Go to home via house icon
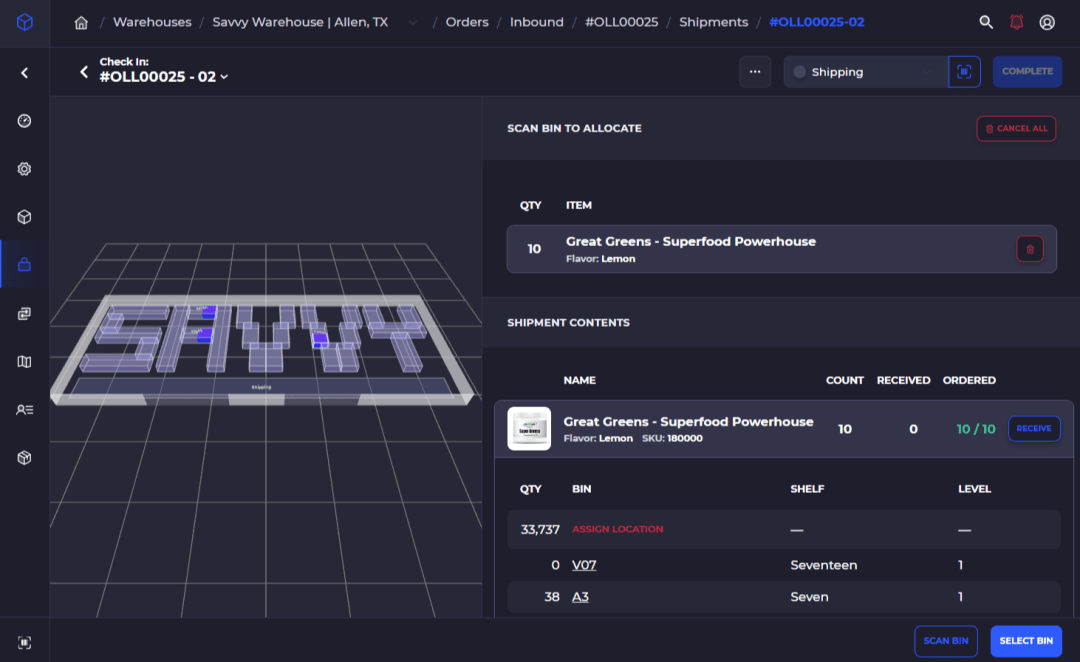This screenshot has height=662, width=1080. (x=81, y=23)
